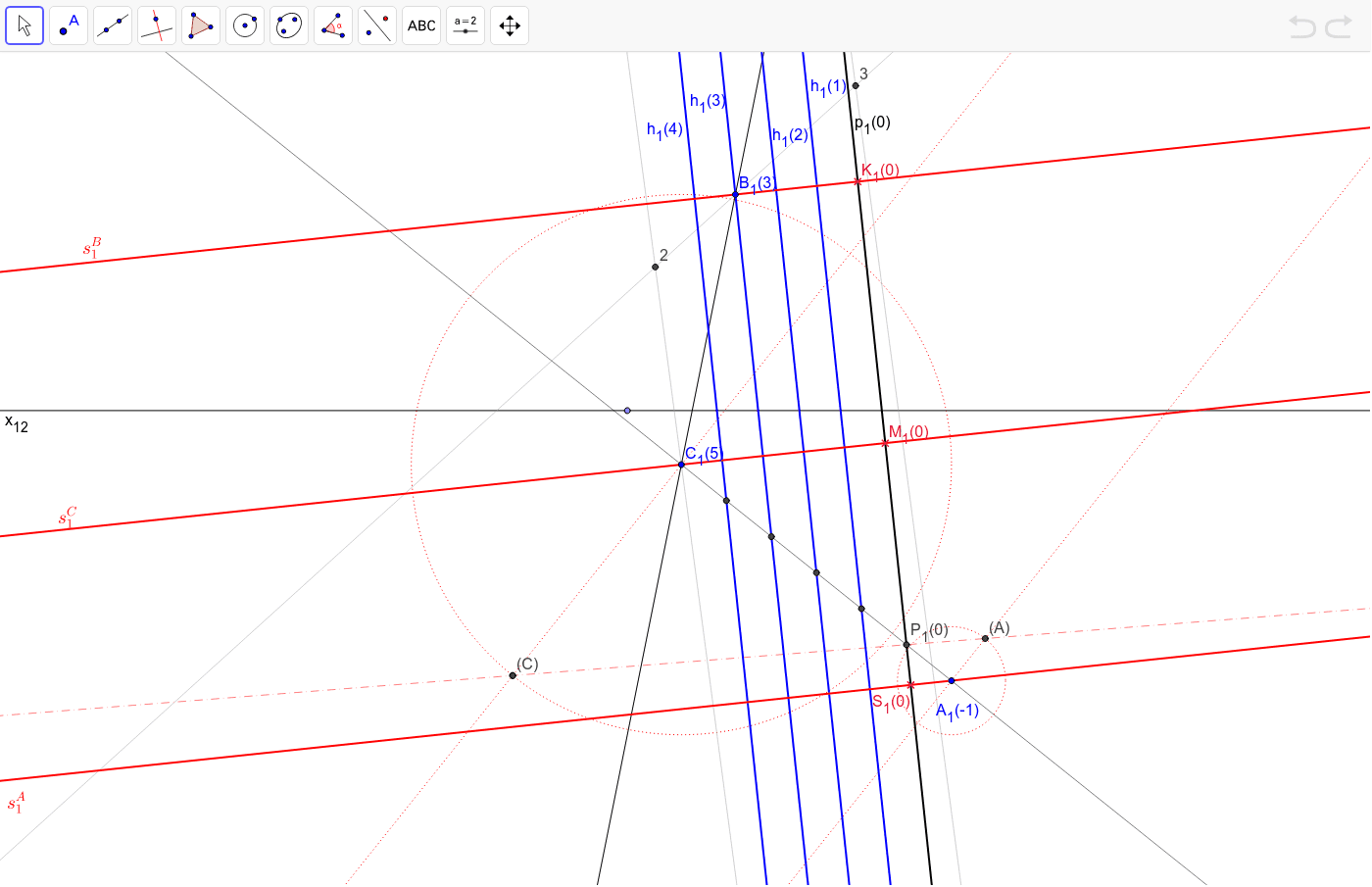Click the point labeled (C)
The width and height of the screenshot is (1372, 887).
513,675
